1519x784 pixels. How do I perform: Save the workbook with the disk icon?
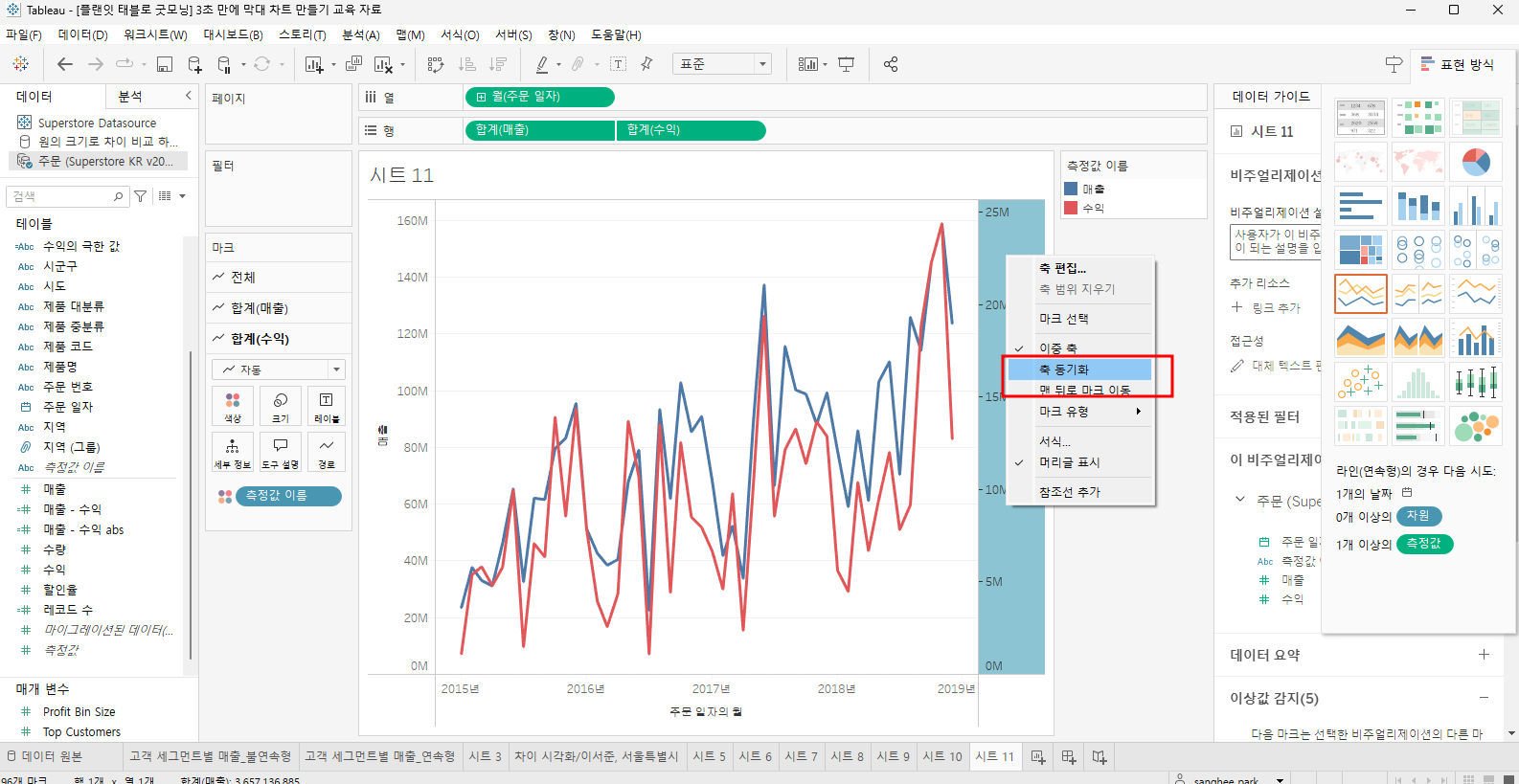(x=165, y=64)
